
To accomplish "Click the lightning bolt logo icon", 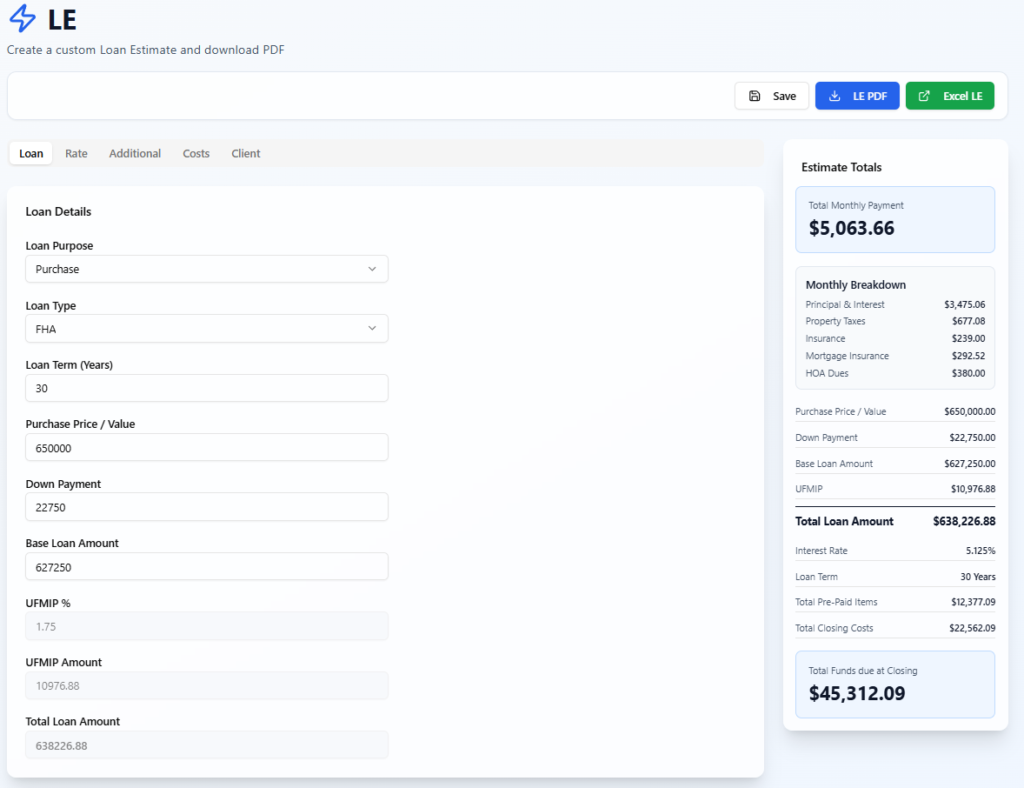I will click(x=22, y=18).
